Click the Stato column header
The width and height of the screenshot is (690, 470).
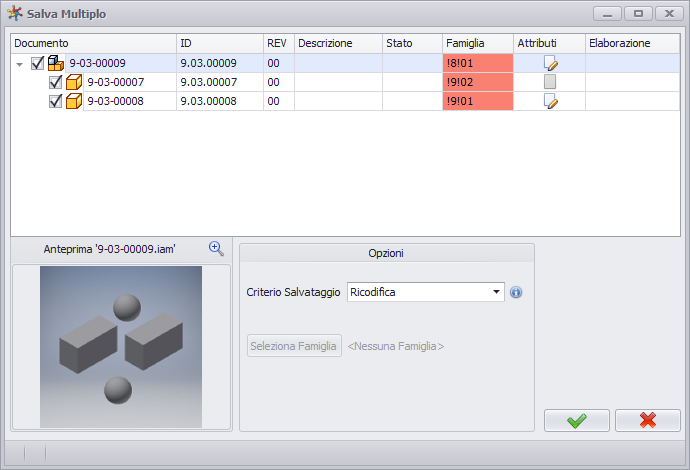point(412,44)
